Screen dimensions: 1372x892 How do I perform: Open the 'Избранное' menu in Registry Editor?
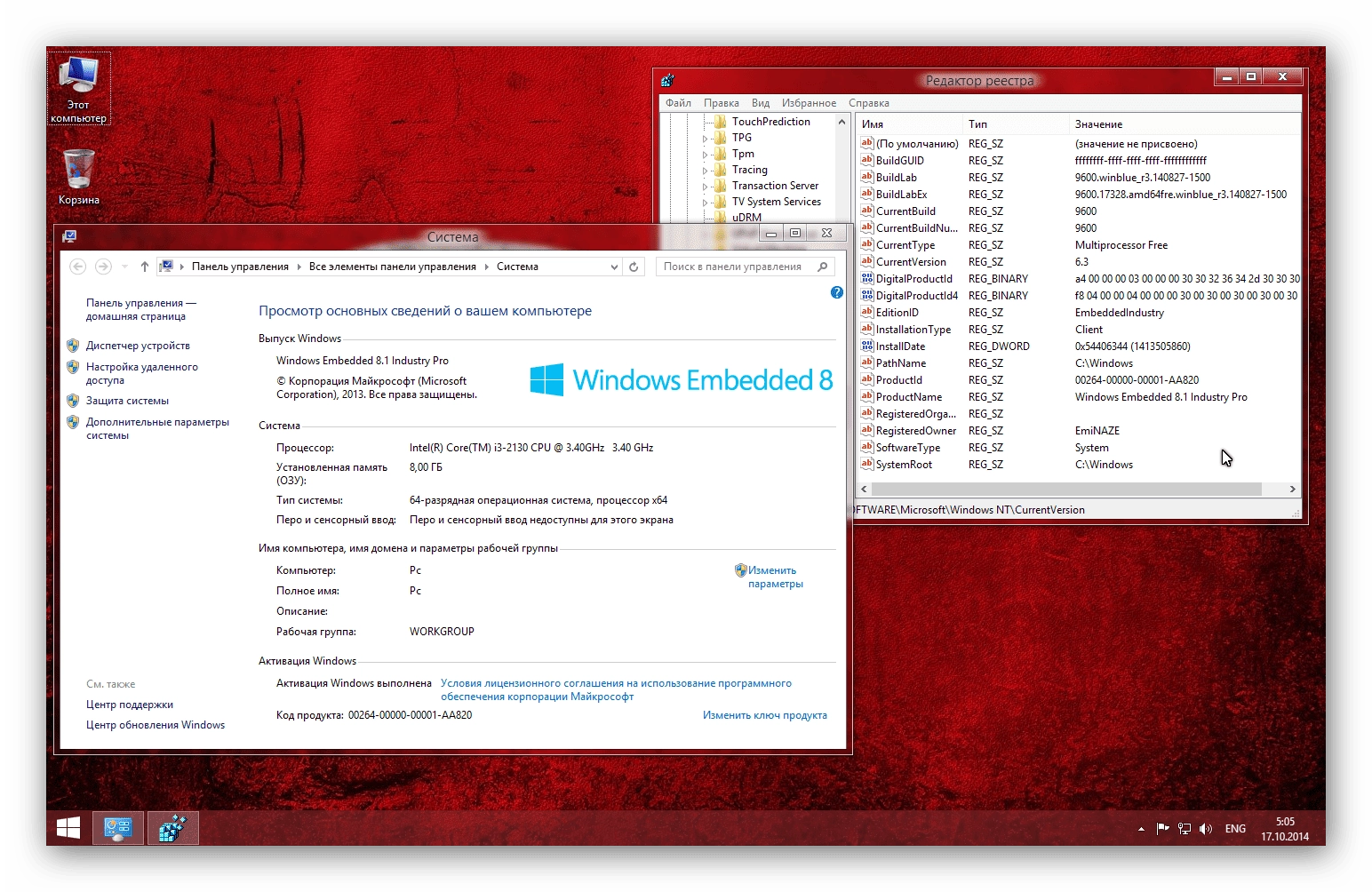(x=809, y=103)
